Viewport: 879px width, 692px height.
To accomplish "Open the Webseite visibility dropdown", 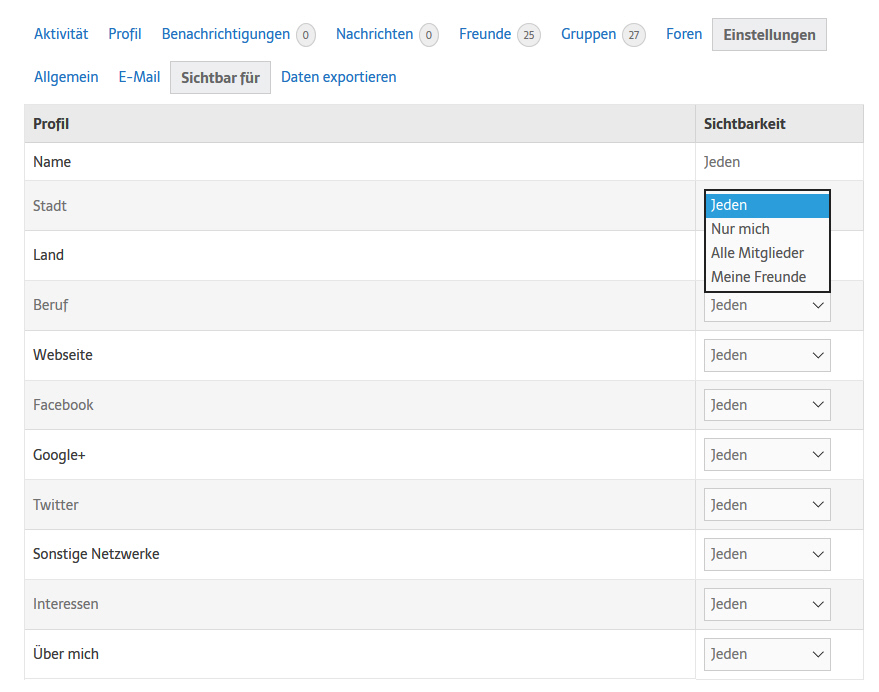I will [767, 356].
